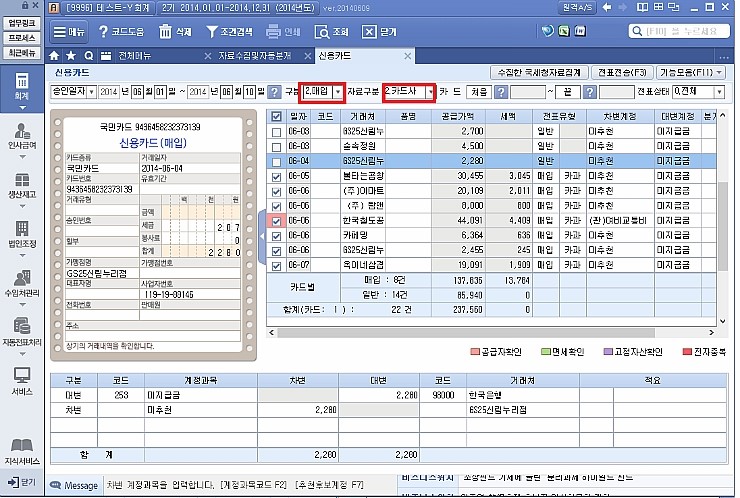Go to the home icon tab
Viewport: 740px width, 498px height.
pos(54,56)
